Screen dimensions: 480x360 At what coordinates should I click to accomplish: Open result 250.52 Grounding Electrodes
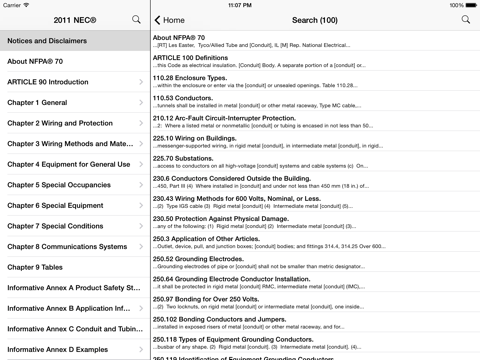click(x=316, y=262)
